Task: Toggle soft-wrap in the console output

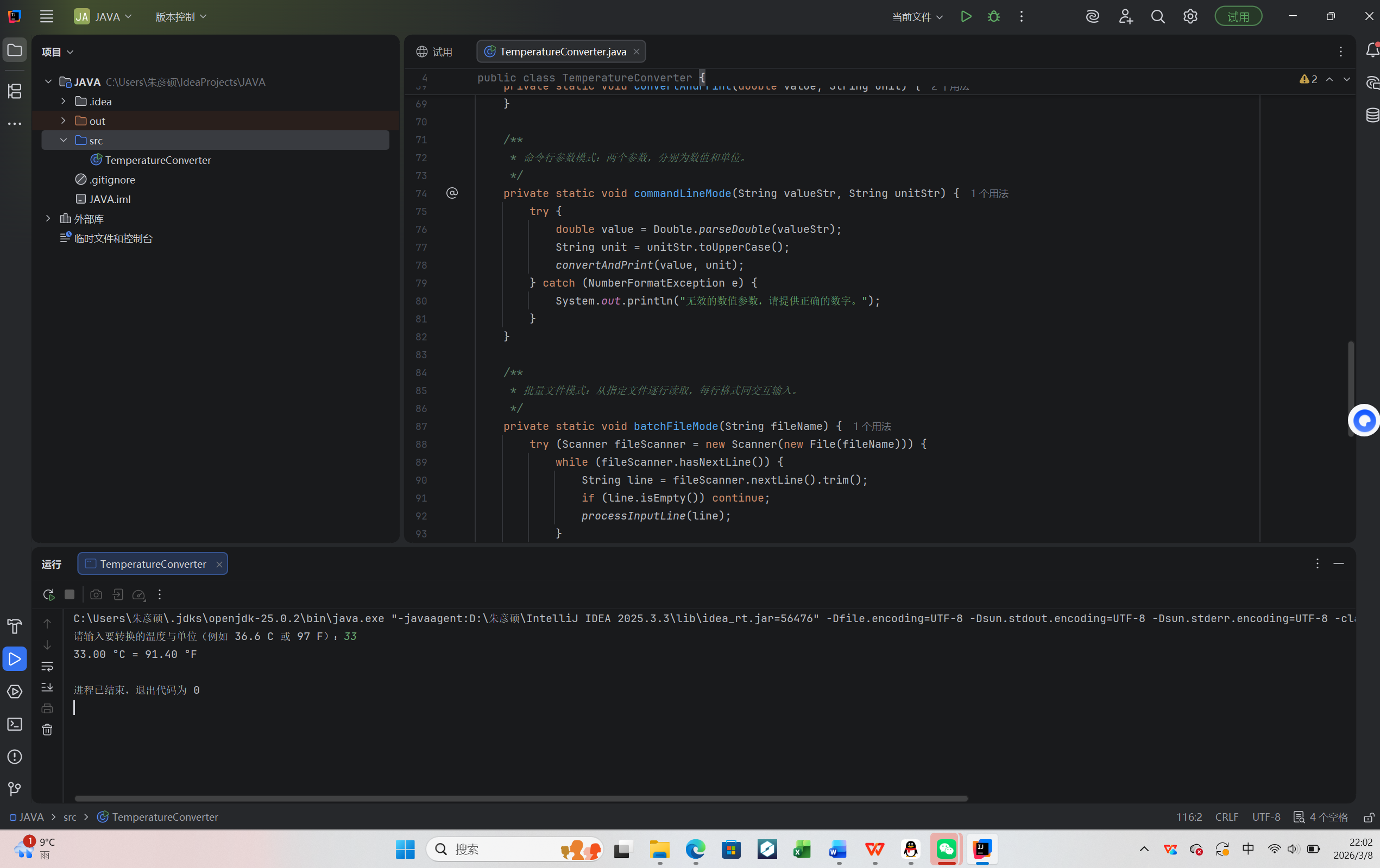Action: 47,666
